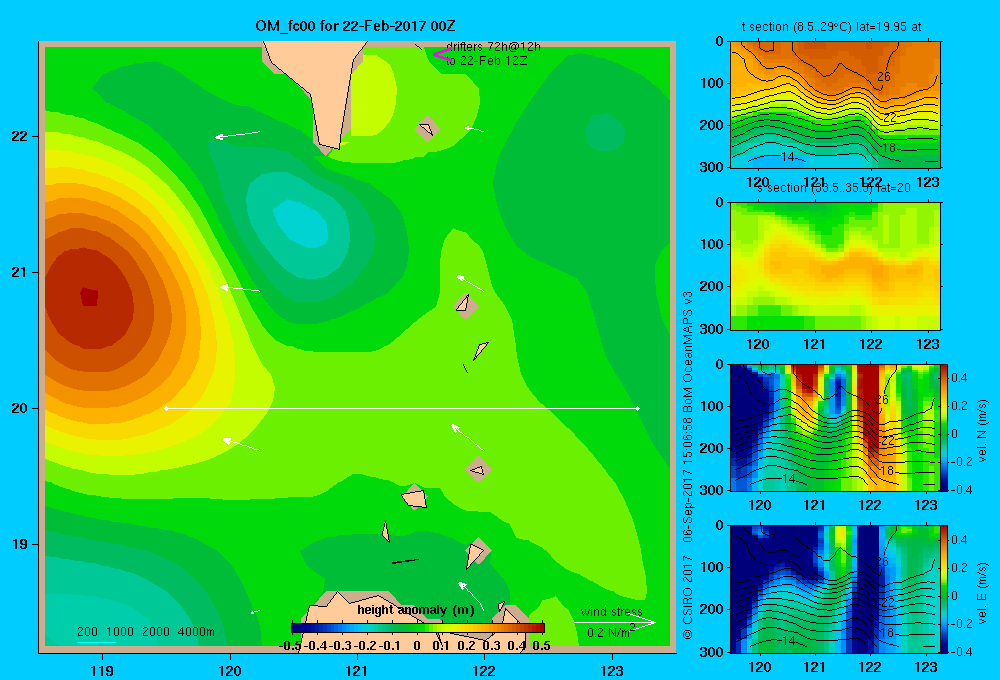This screenshot has height=680, width=1000.
Task: Click the "vel. E (m/s)" axis label
Action: coord(982,593)
